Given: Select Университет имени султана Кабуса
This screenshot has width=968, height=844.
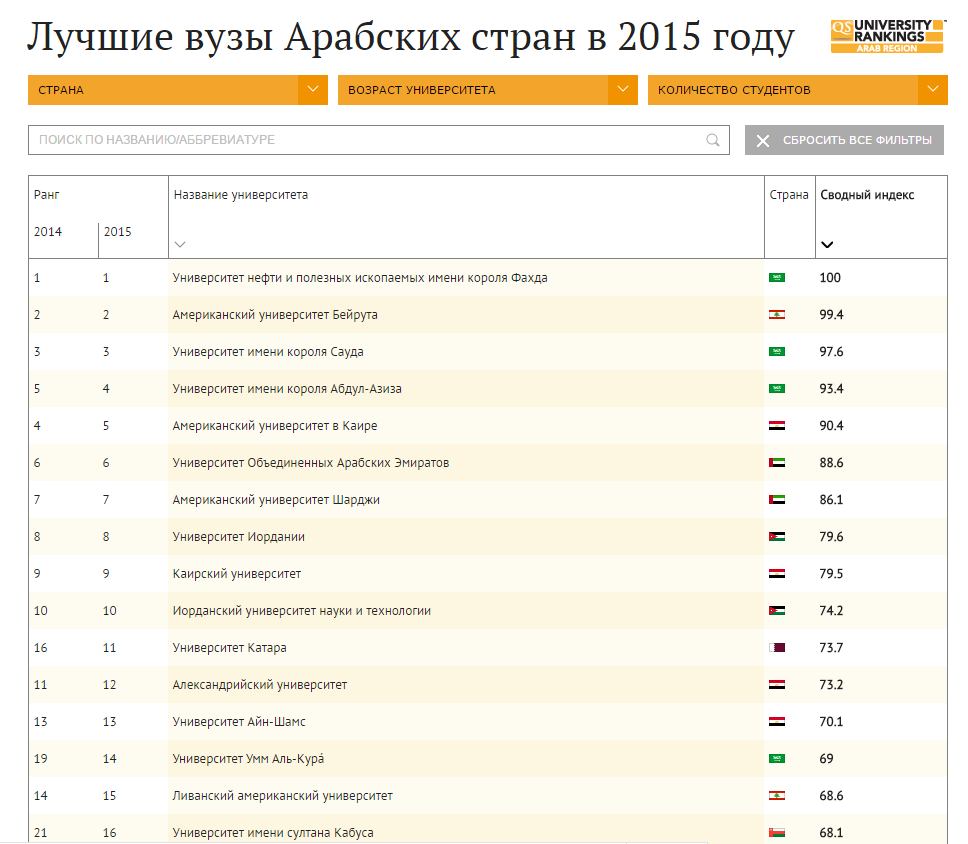Looking at the screenshot, I should pos(273,833).
